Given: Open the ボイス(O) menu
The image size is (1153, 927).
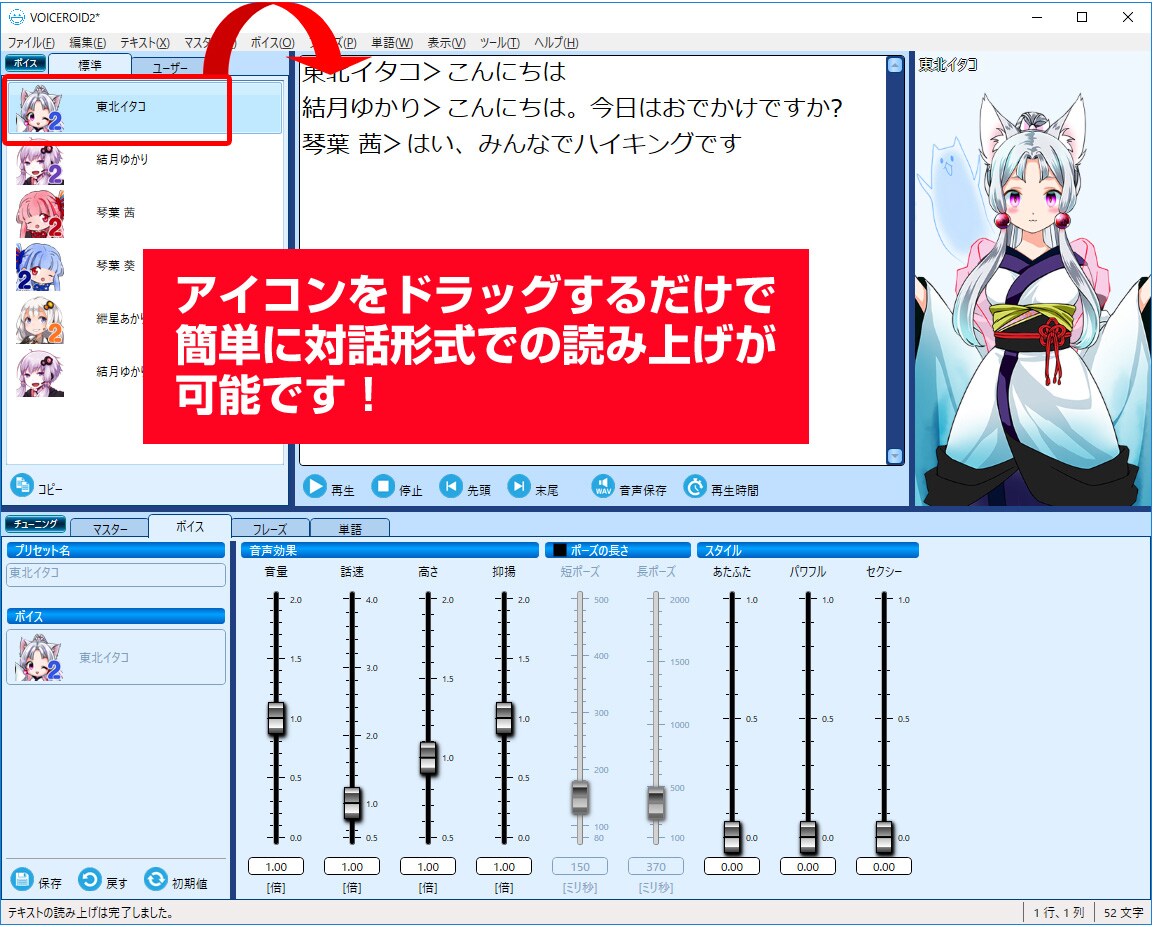Looking at the screenshot, I should click(273, 43).
